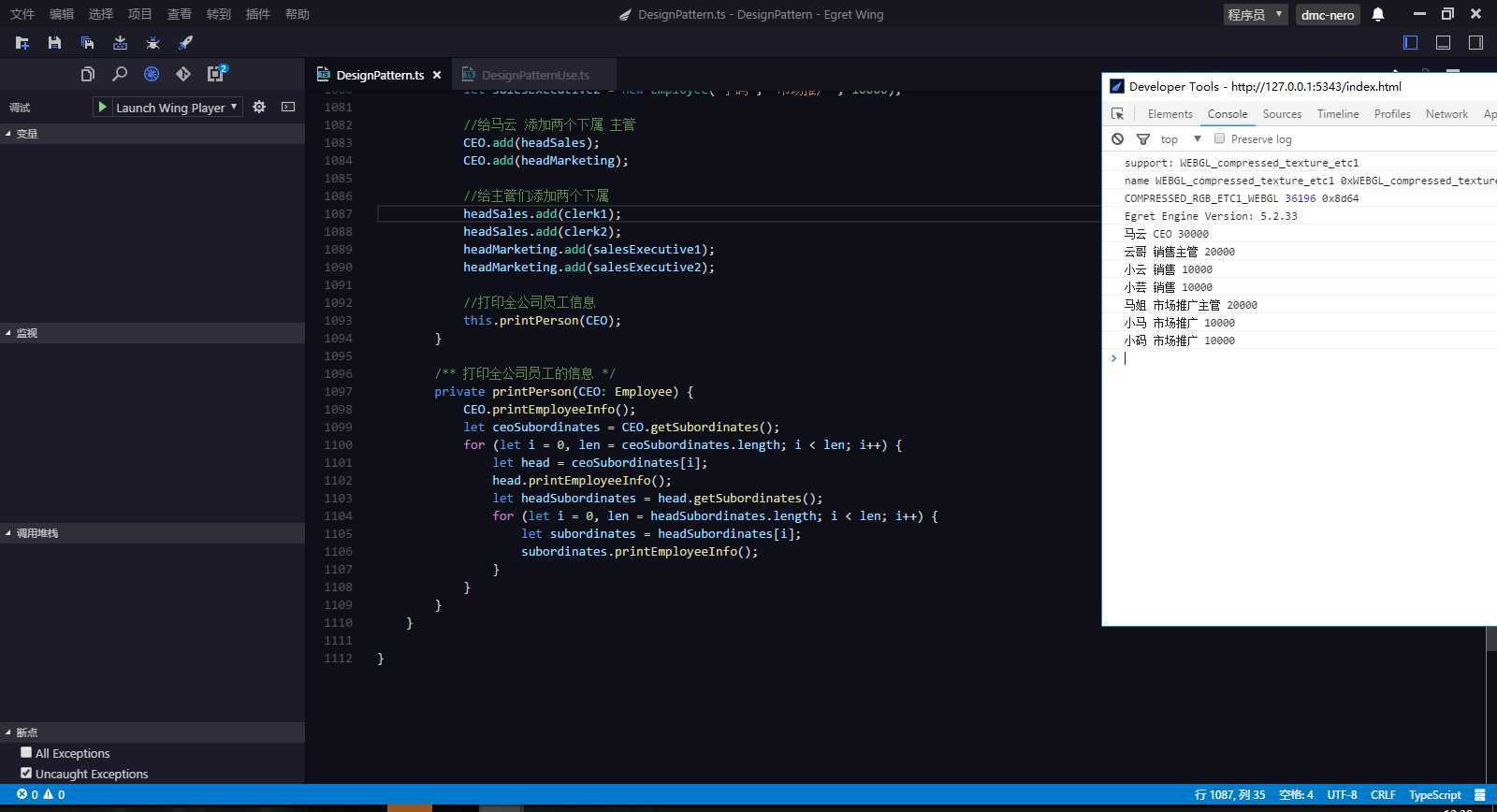The width and height of the screenshot is (1497, 812).
Task: Click the dmc-nero account button
Action: [1328, 15]
